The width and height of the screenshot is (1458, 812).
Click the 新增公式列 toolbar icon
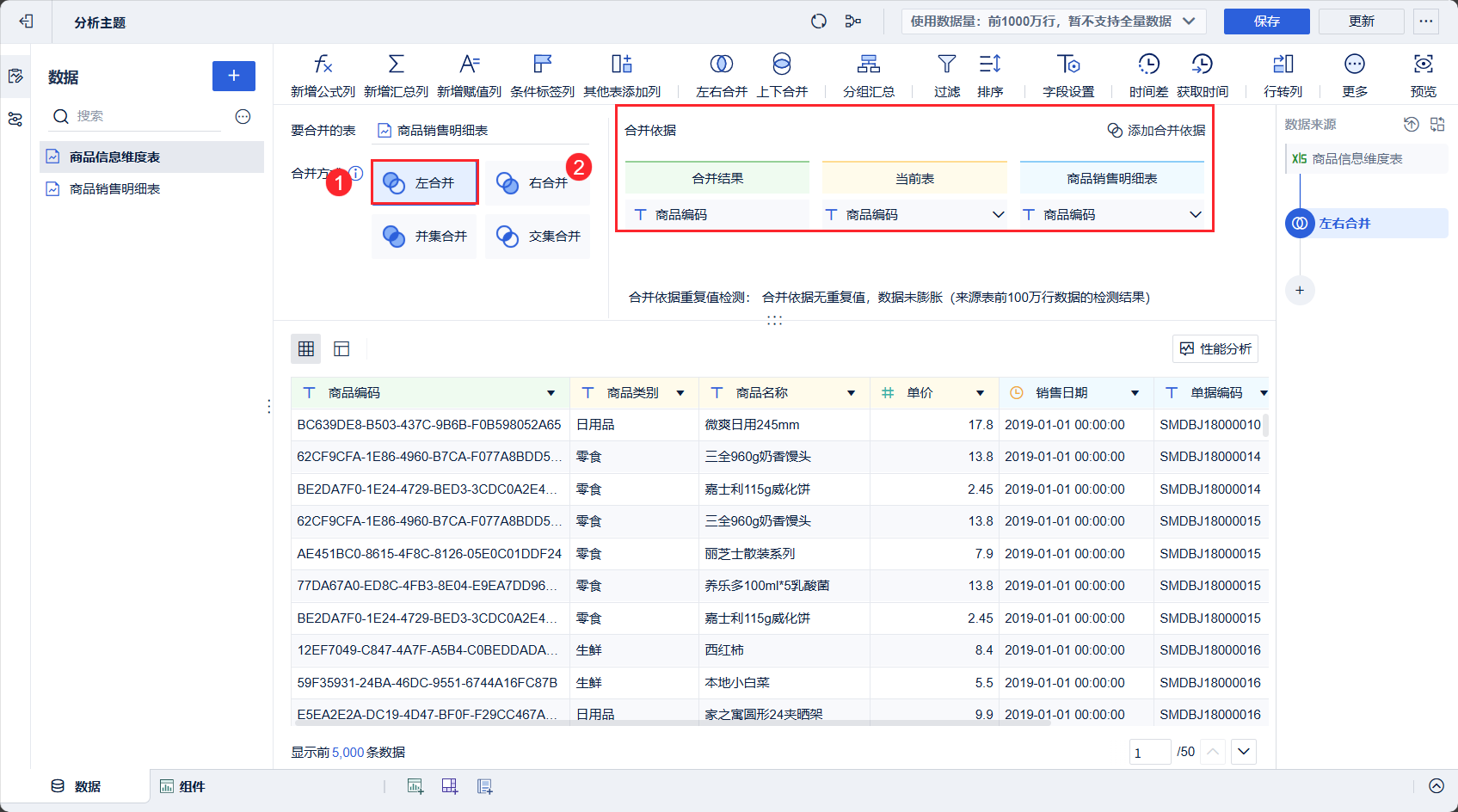click(x=323, y=65)
